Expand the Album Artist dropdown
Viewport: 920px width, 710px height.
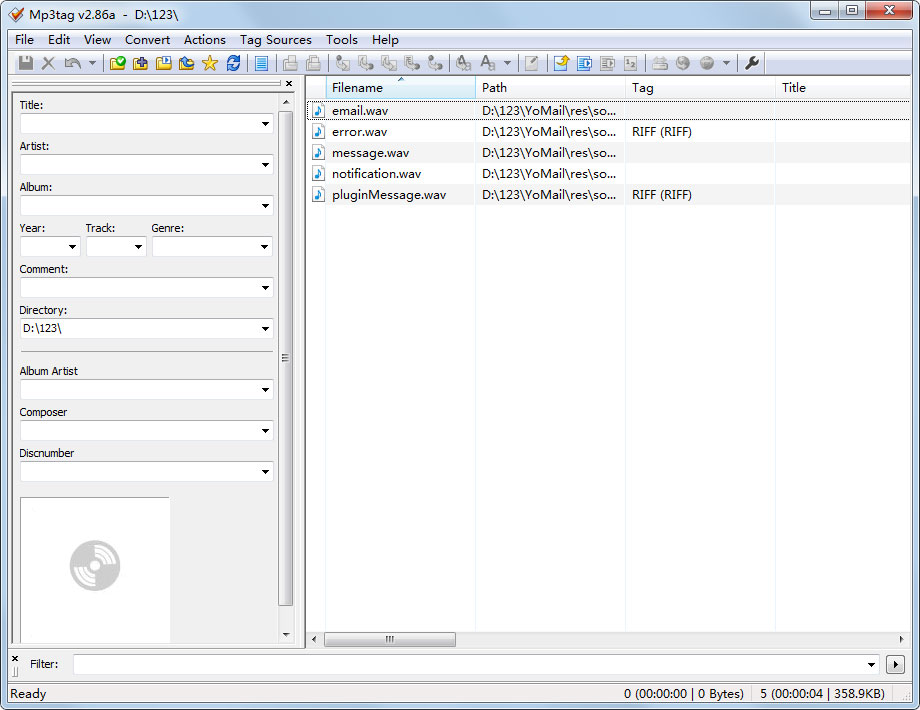tap(265, 390)
